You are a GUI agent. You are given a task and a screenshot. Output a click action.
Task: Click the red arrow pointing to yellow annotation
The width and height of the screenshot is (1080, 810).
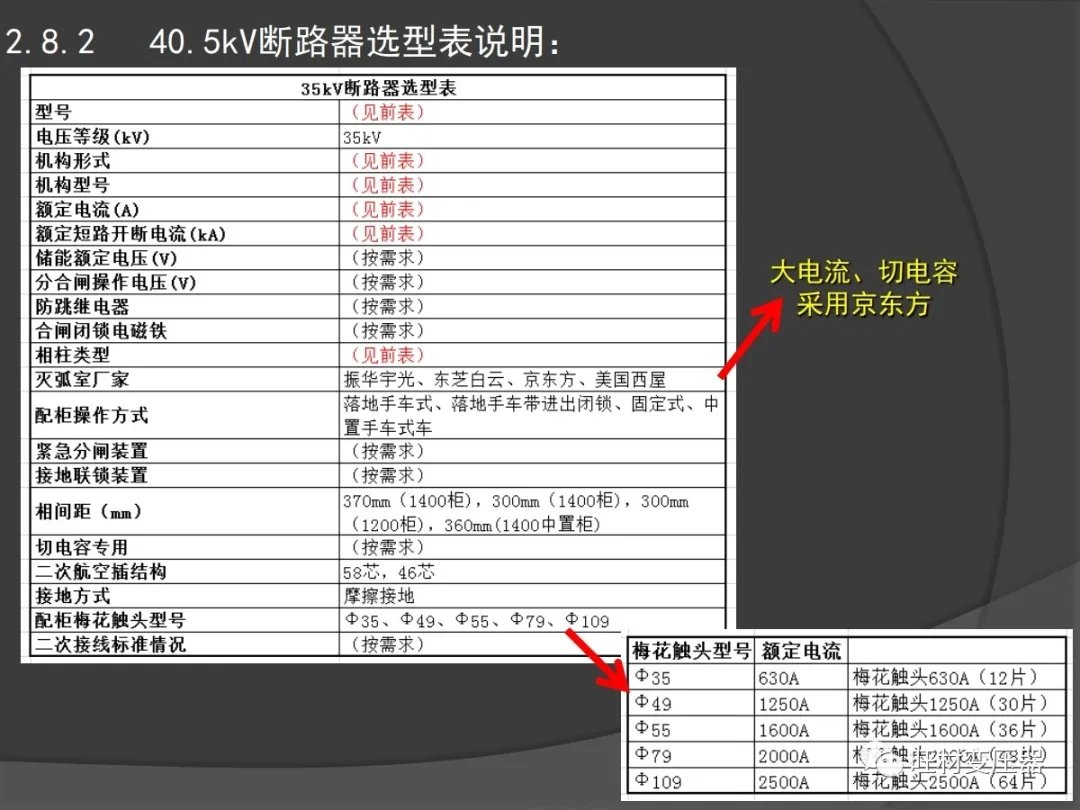pyautogui.click(x=750, y=340)
